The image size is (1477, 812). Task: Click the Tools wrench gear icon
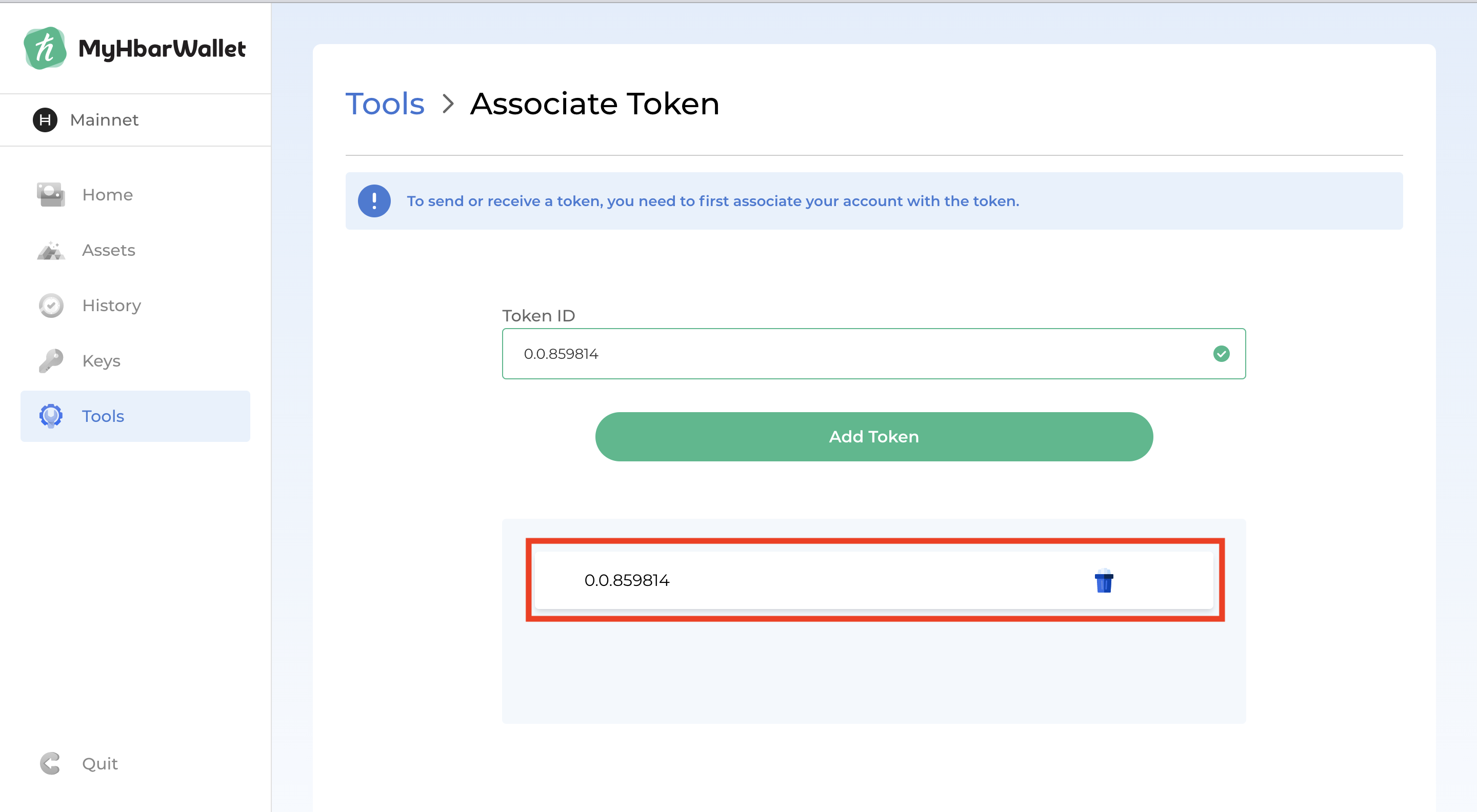[x=51, y=416]
